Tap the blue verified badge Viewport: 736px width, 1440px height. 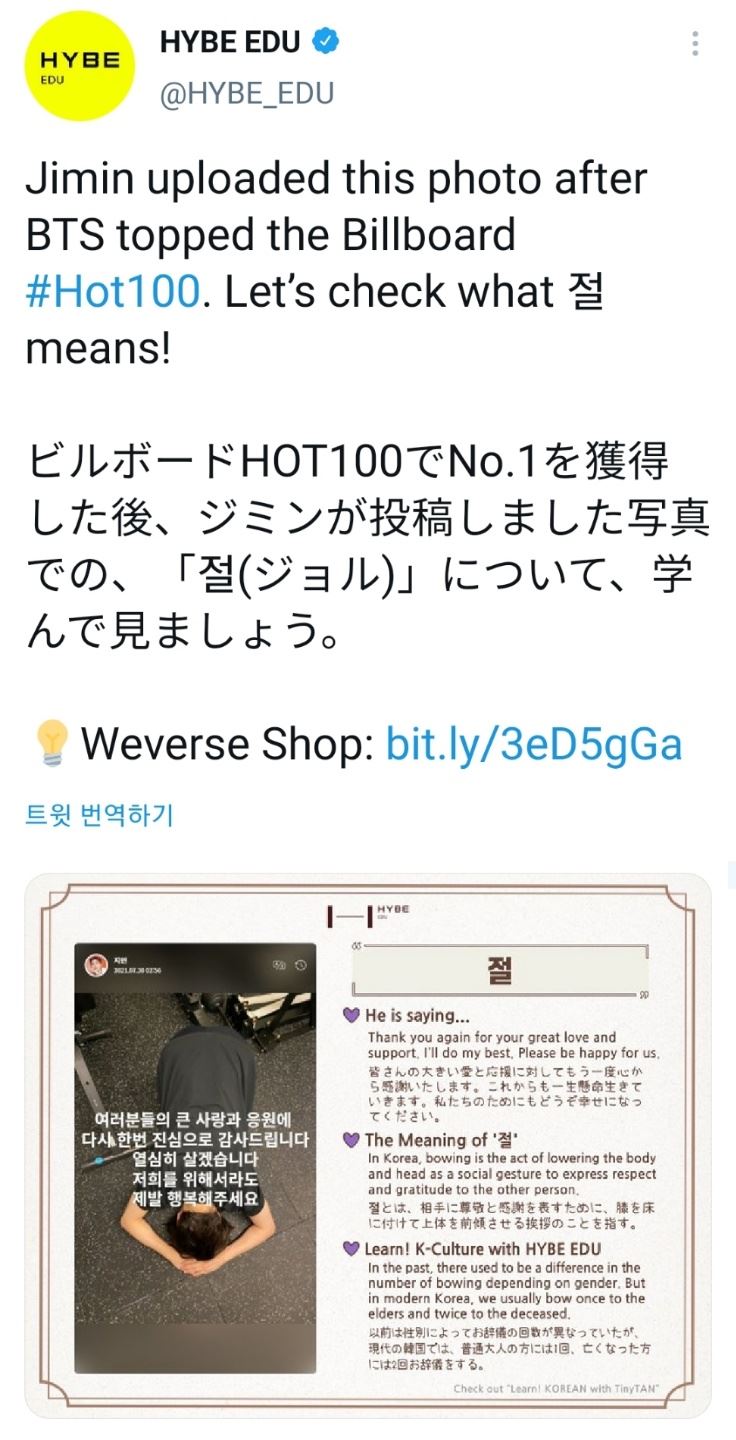pos(326,42)
